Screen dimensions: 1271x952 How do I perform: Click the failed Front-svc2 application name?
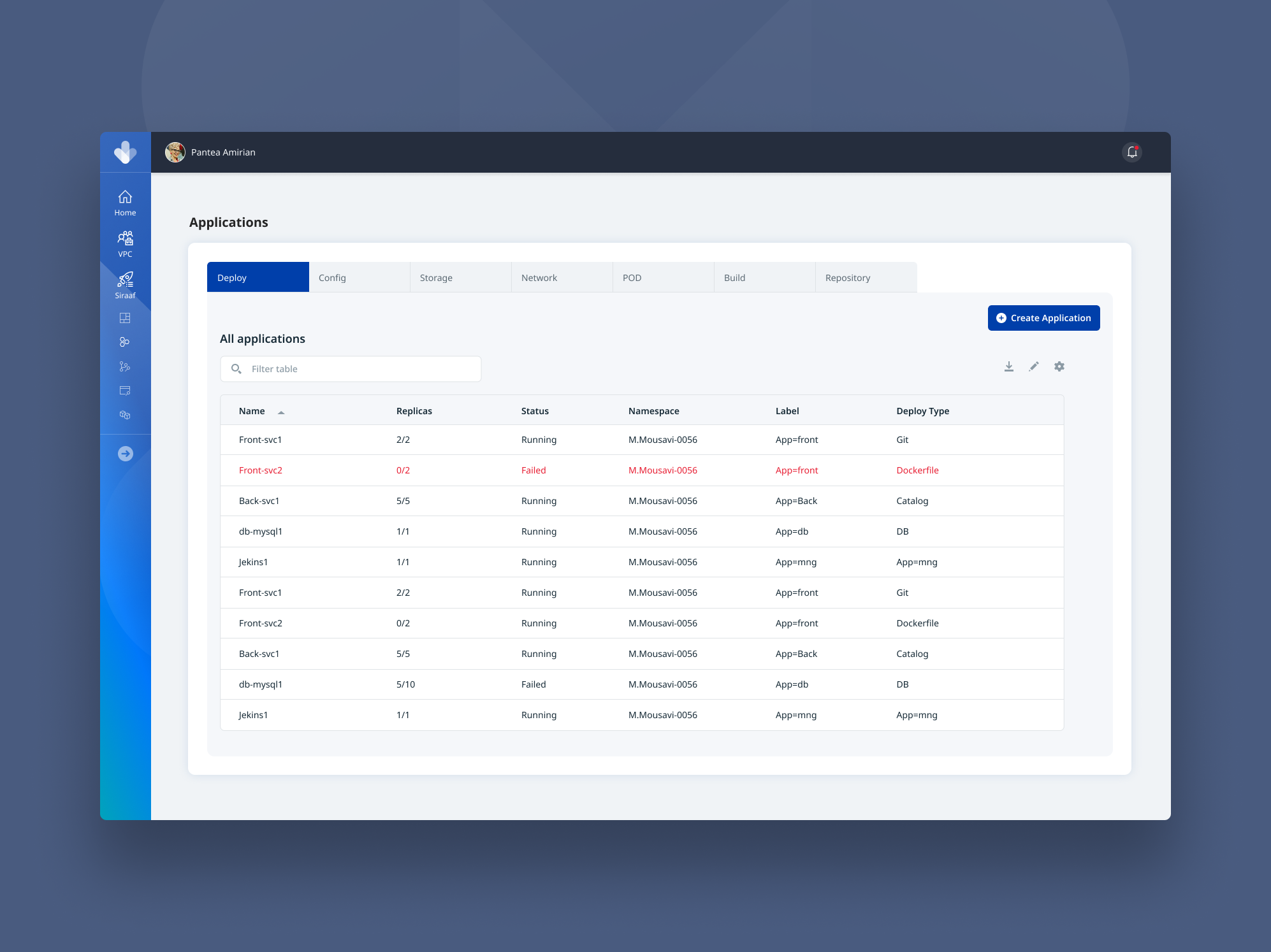[261, 470]
